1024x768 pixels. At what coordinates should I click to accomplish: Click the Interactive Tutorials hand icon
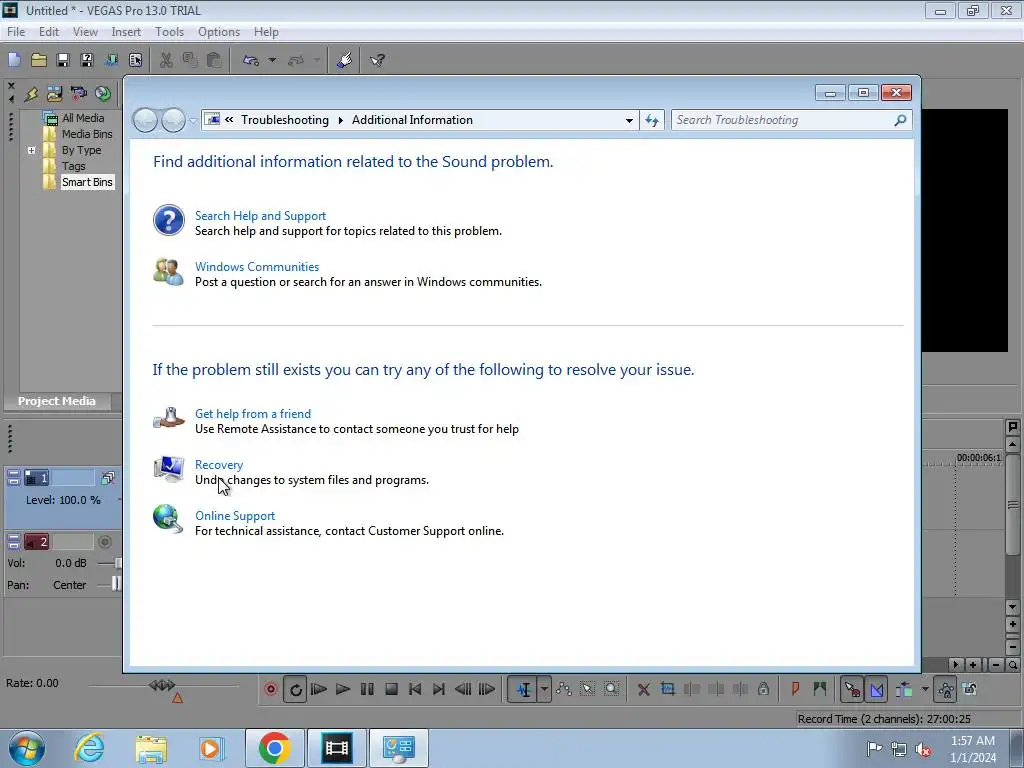click(x=345, y=60)
